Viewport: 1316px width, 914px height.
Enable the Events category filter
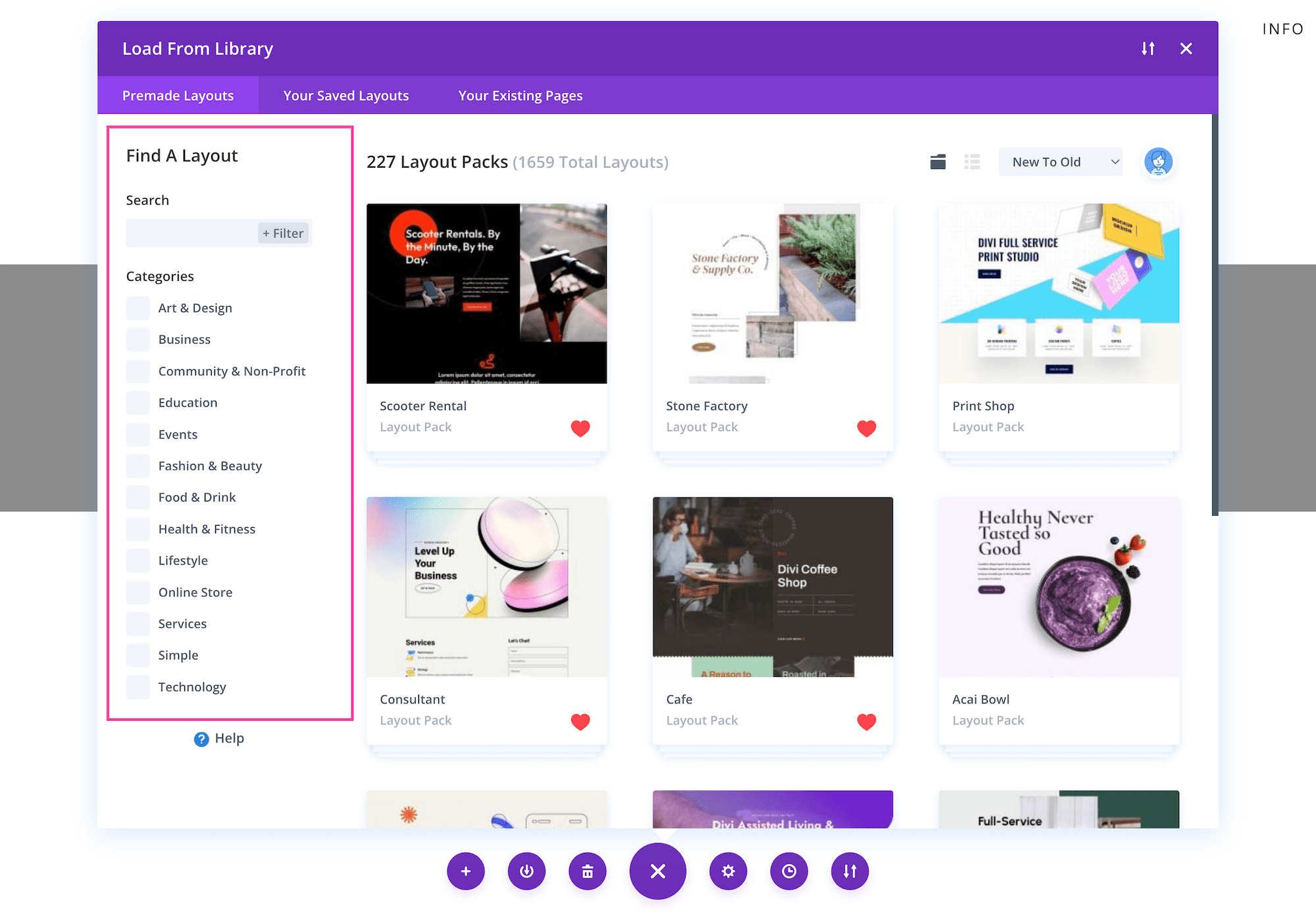pyautogui.click(x=137, y=434)
